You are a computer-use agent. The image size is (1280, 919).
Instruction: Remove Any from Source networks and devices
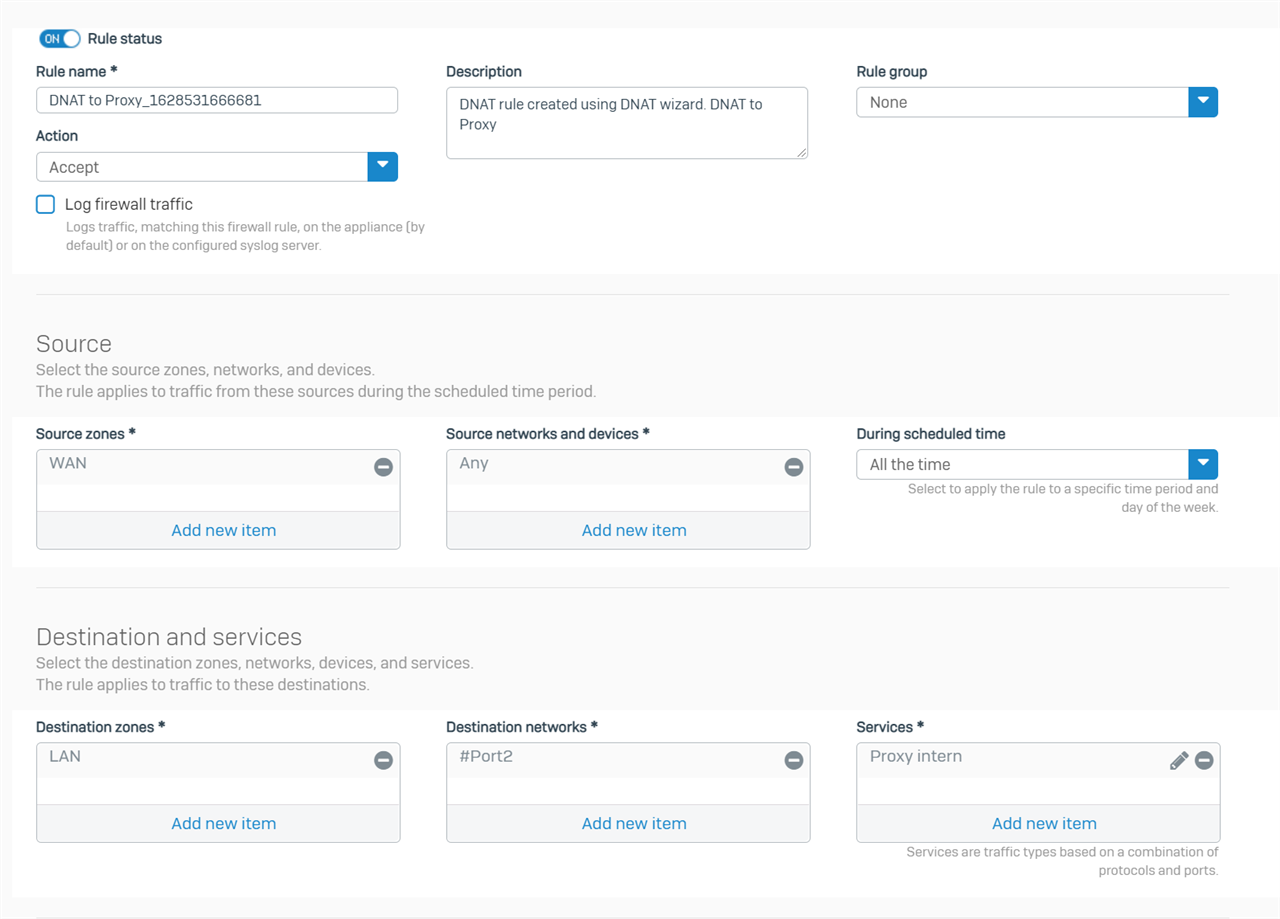(793, 467)
